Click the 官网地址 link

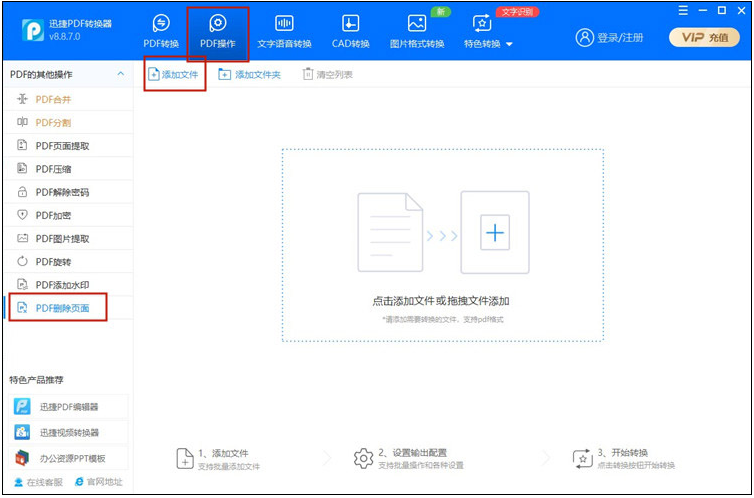tap(99, 482)
